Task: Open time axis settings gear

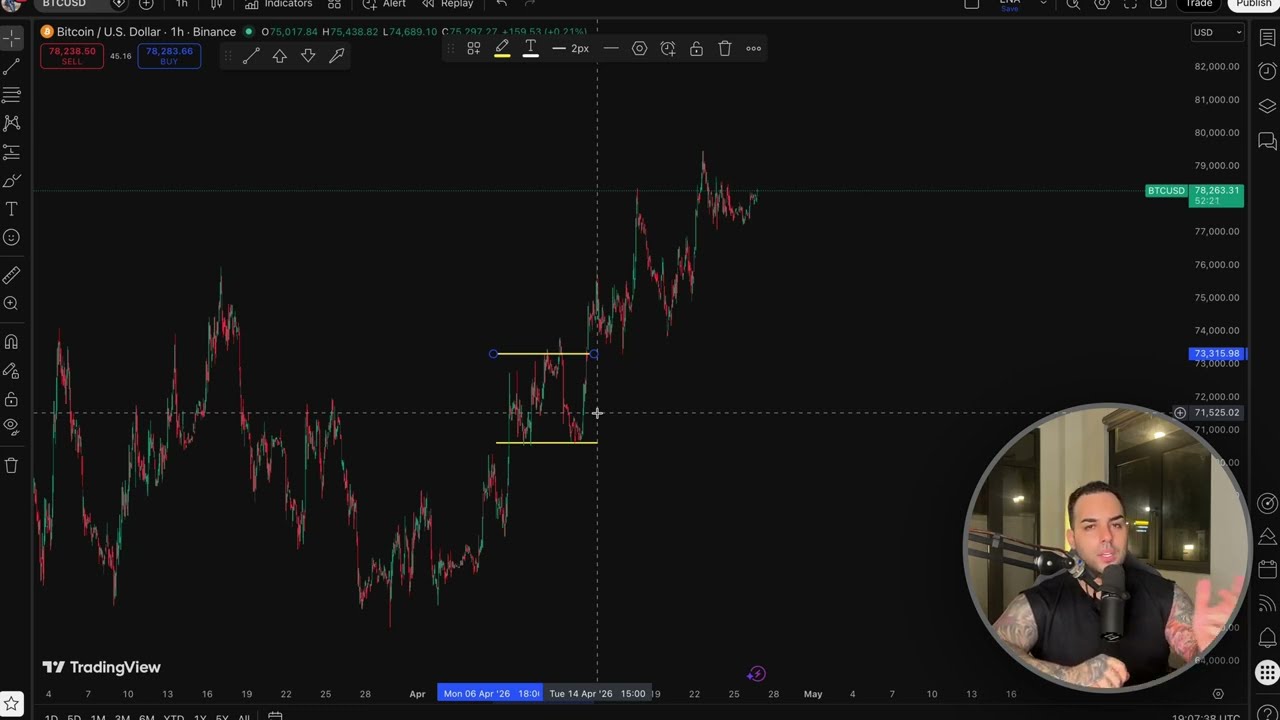Action: point(1218,694)
